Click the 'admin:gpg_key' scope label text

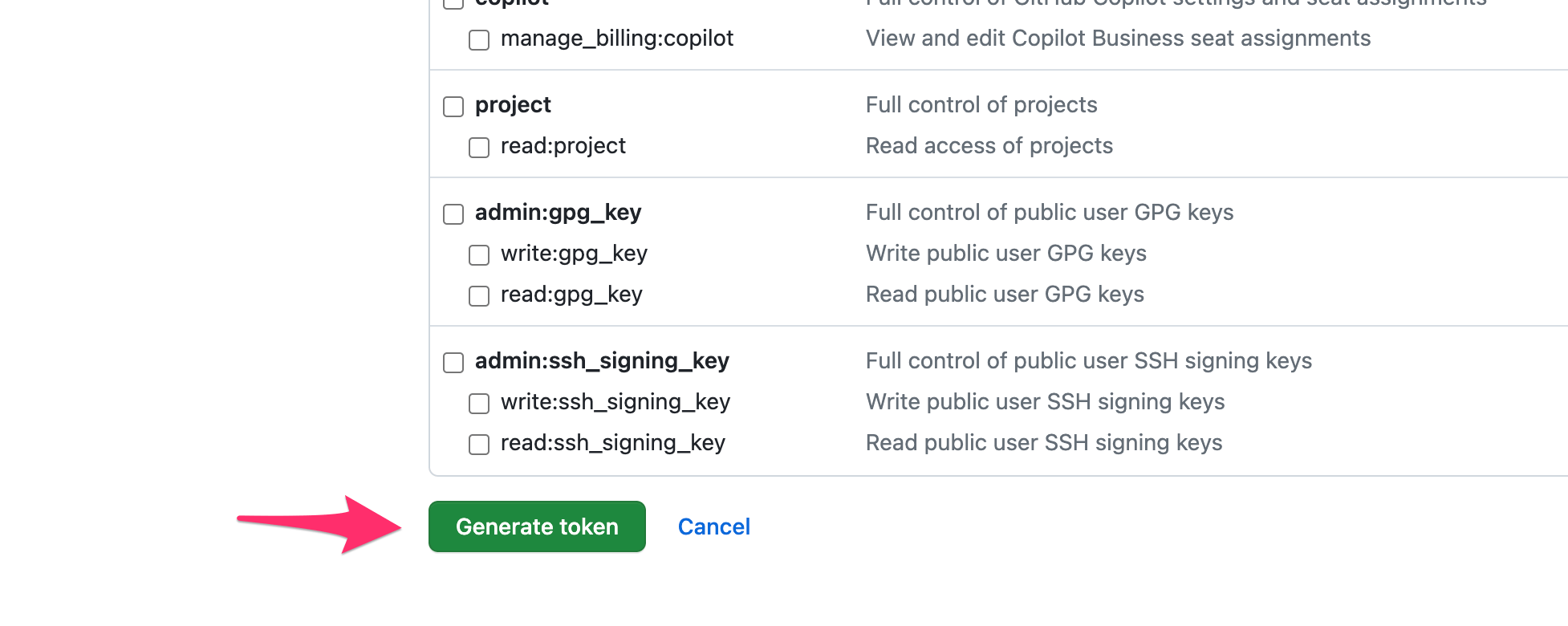557,213
